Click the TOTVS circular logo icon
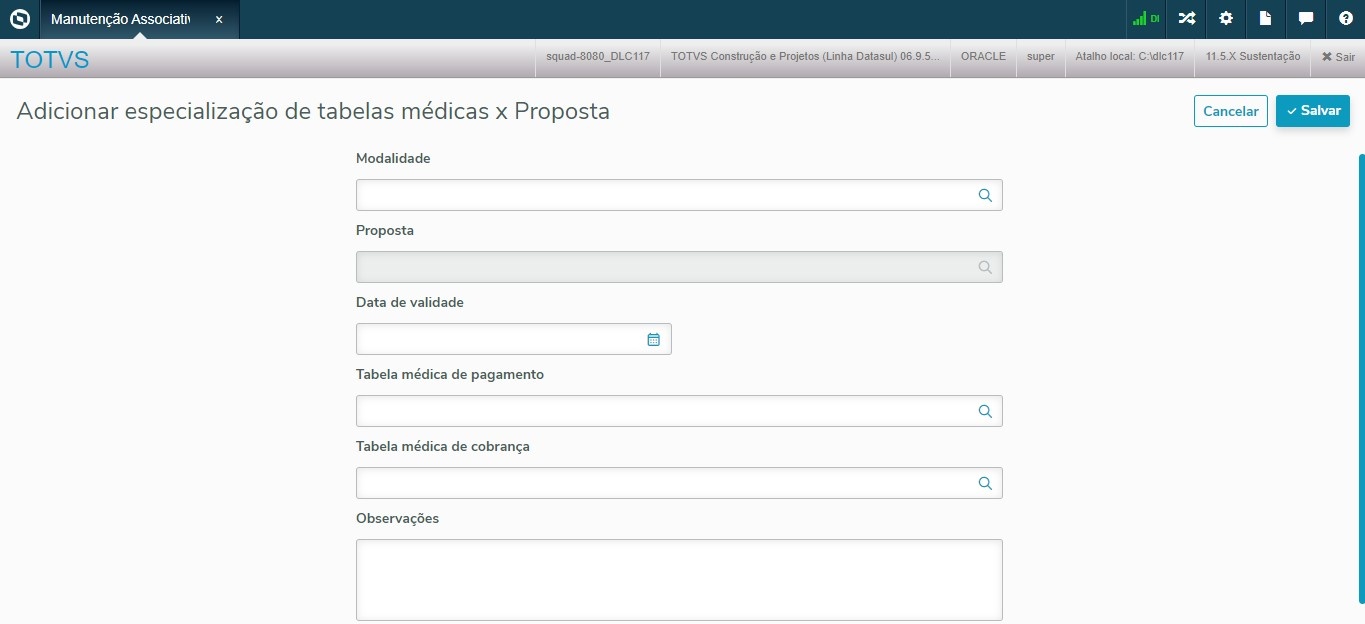Screen dimensions: 1365x624 click(20, 19)
